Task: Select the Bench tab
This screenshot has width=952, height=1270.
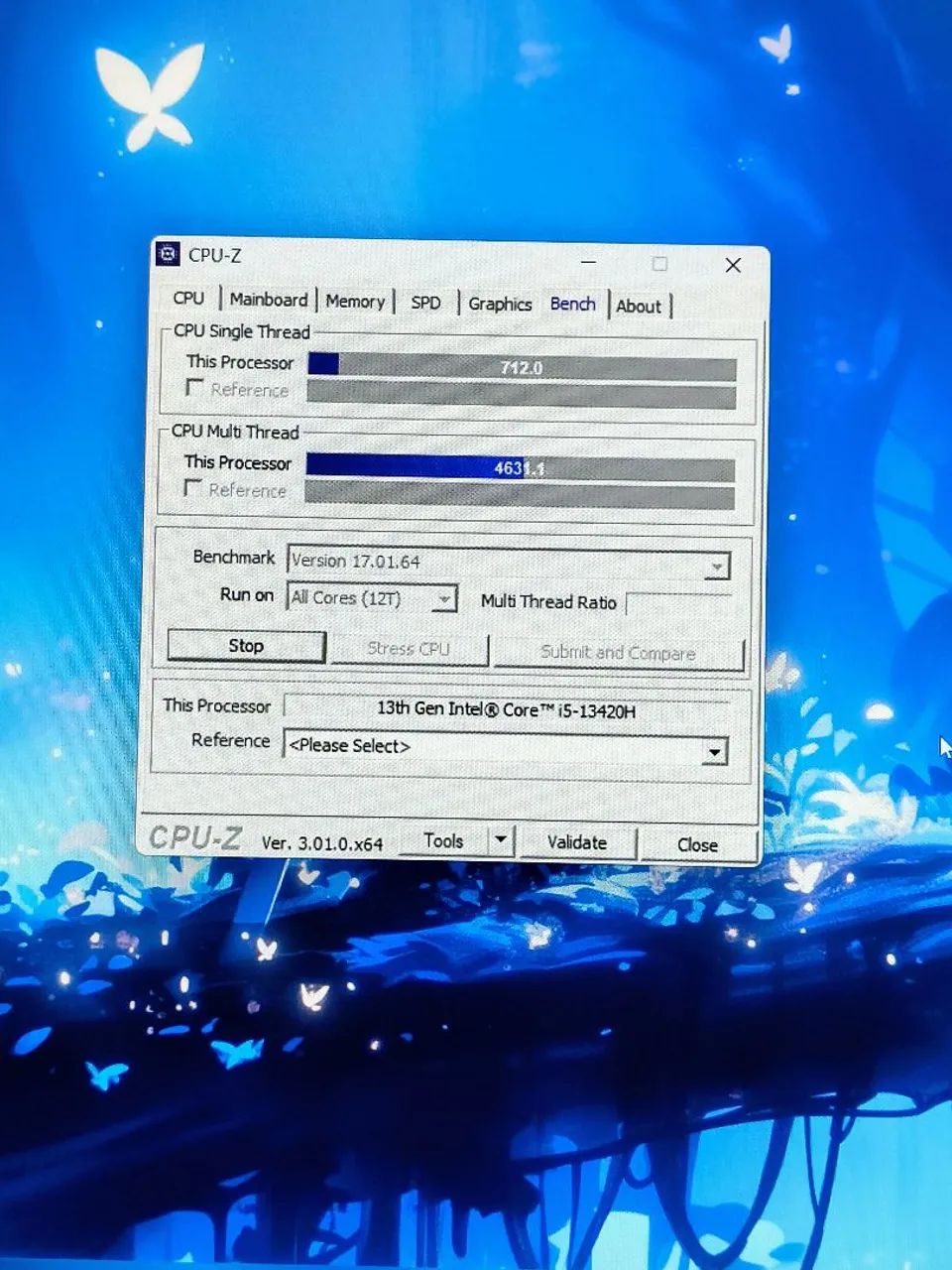Action: click(573, 304)
